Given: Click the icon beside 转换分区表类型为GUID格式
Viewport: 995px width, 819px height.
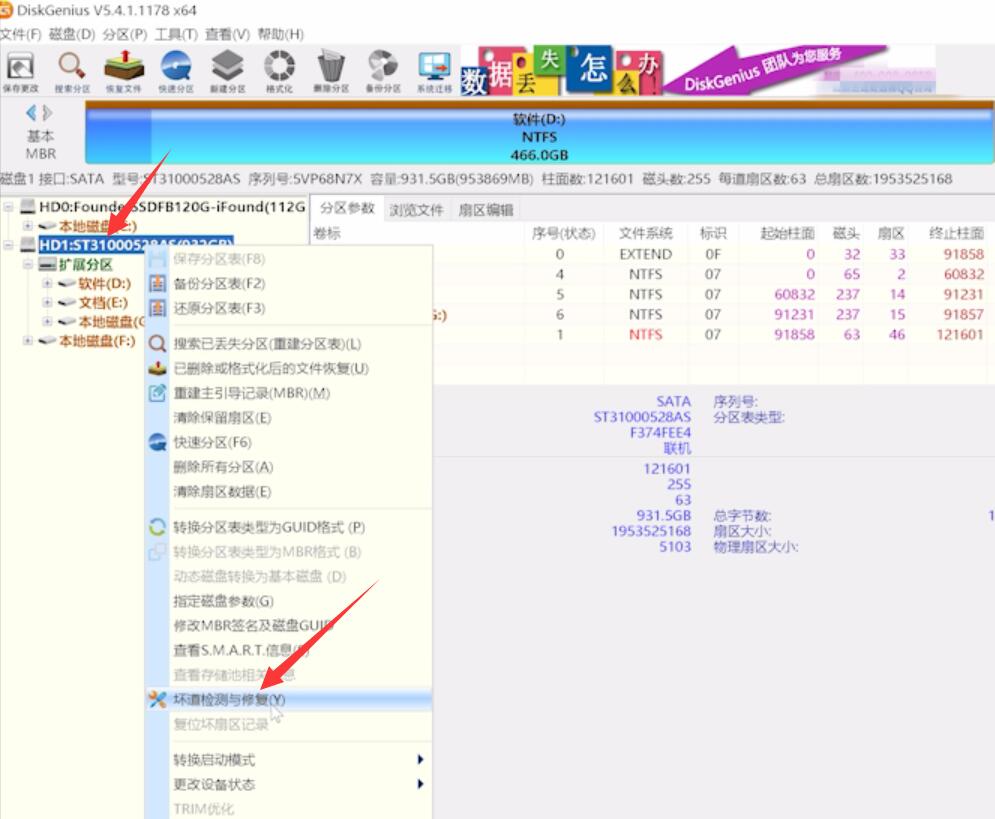Looking at the screenshot, I should pyautogui.click(x=157, y=527).
